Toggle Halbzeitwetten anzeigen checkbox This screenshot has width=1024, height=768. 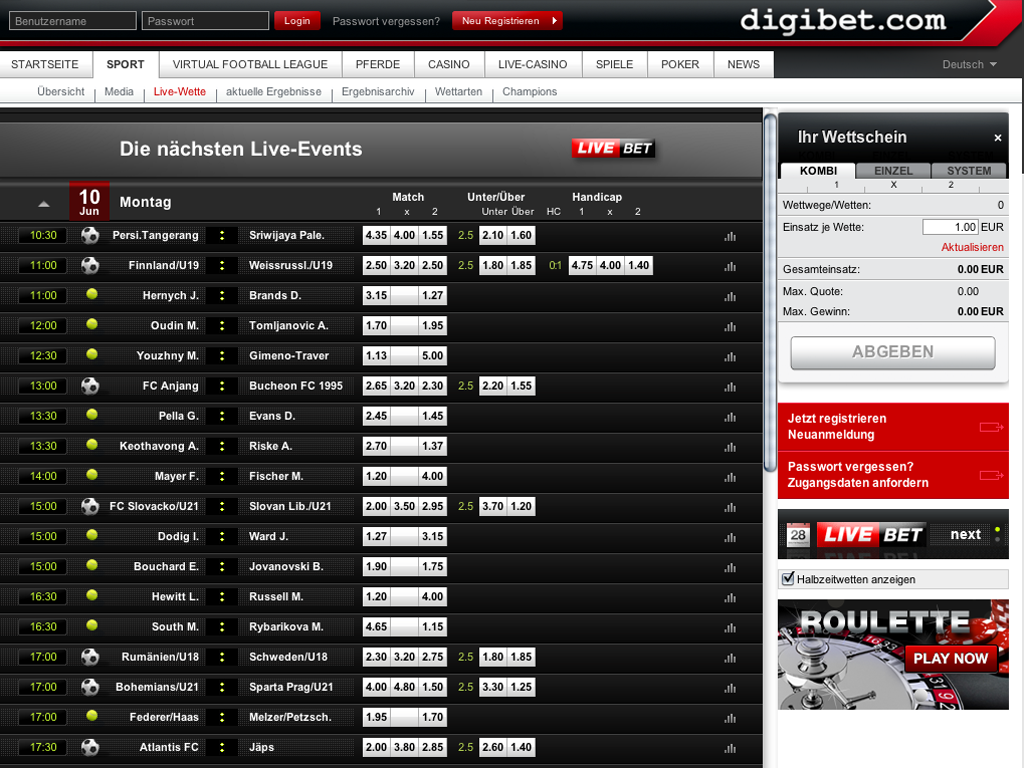click(788, 579)
